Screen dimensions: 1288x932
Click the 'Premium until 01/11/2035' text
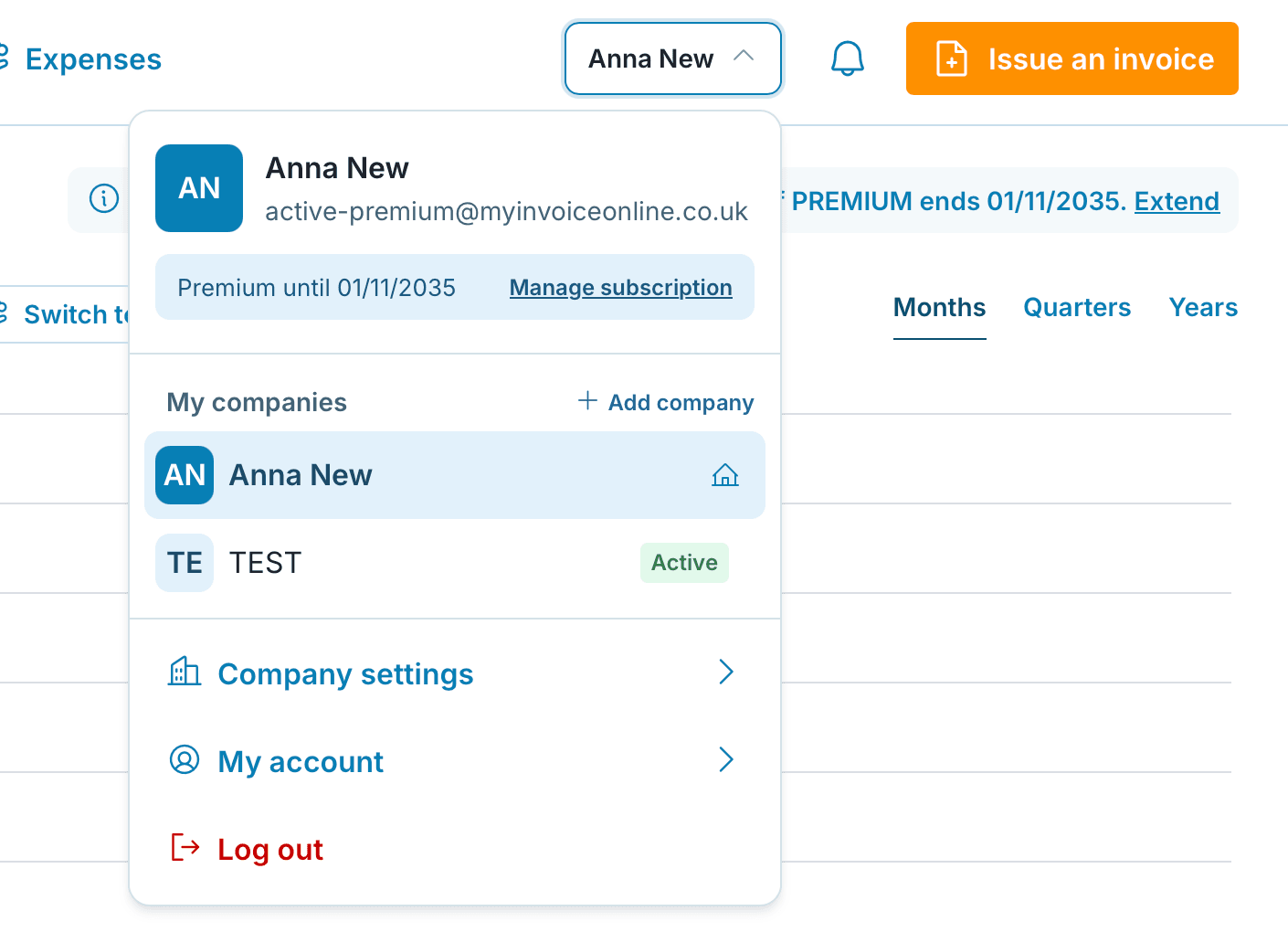coord(317,288)
